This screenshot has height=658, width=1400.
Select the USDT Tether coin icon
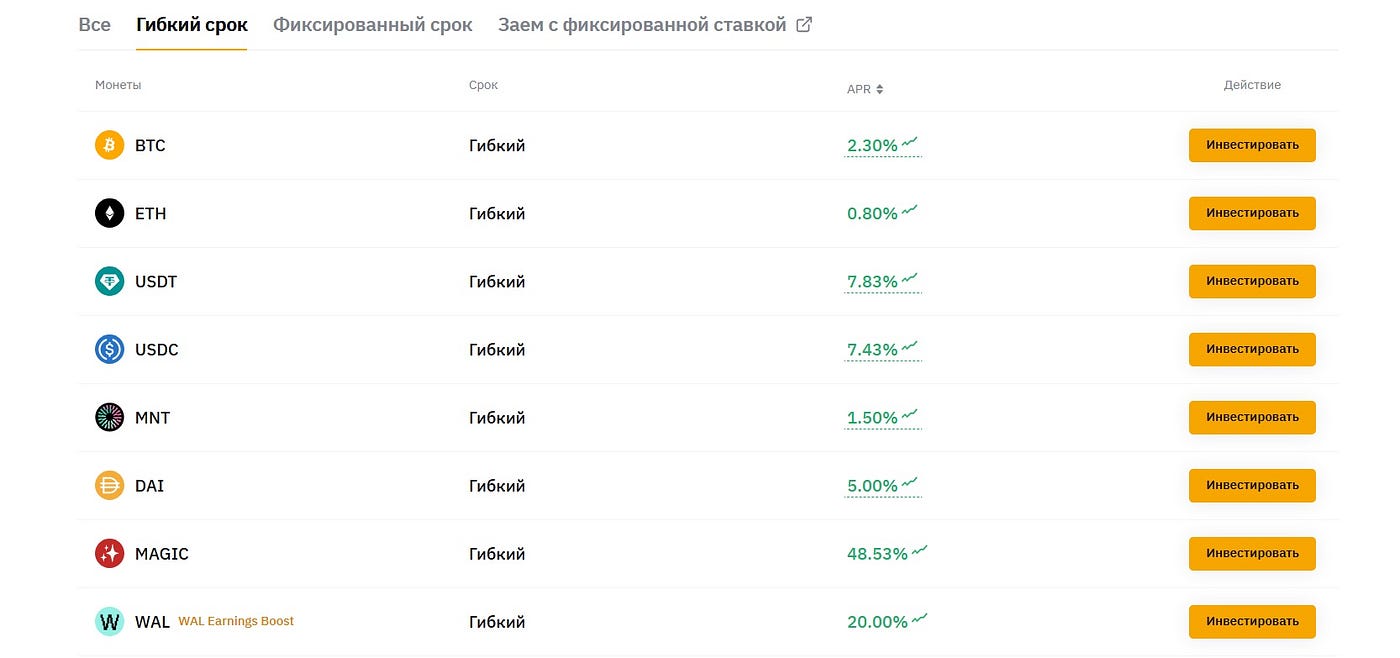(x=109, y=281)
